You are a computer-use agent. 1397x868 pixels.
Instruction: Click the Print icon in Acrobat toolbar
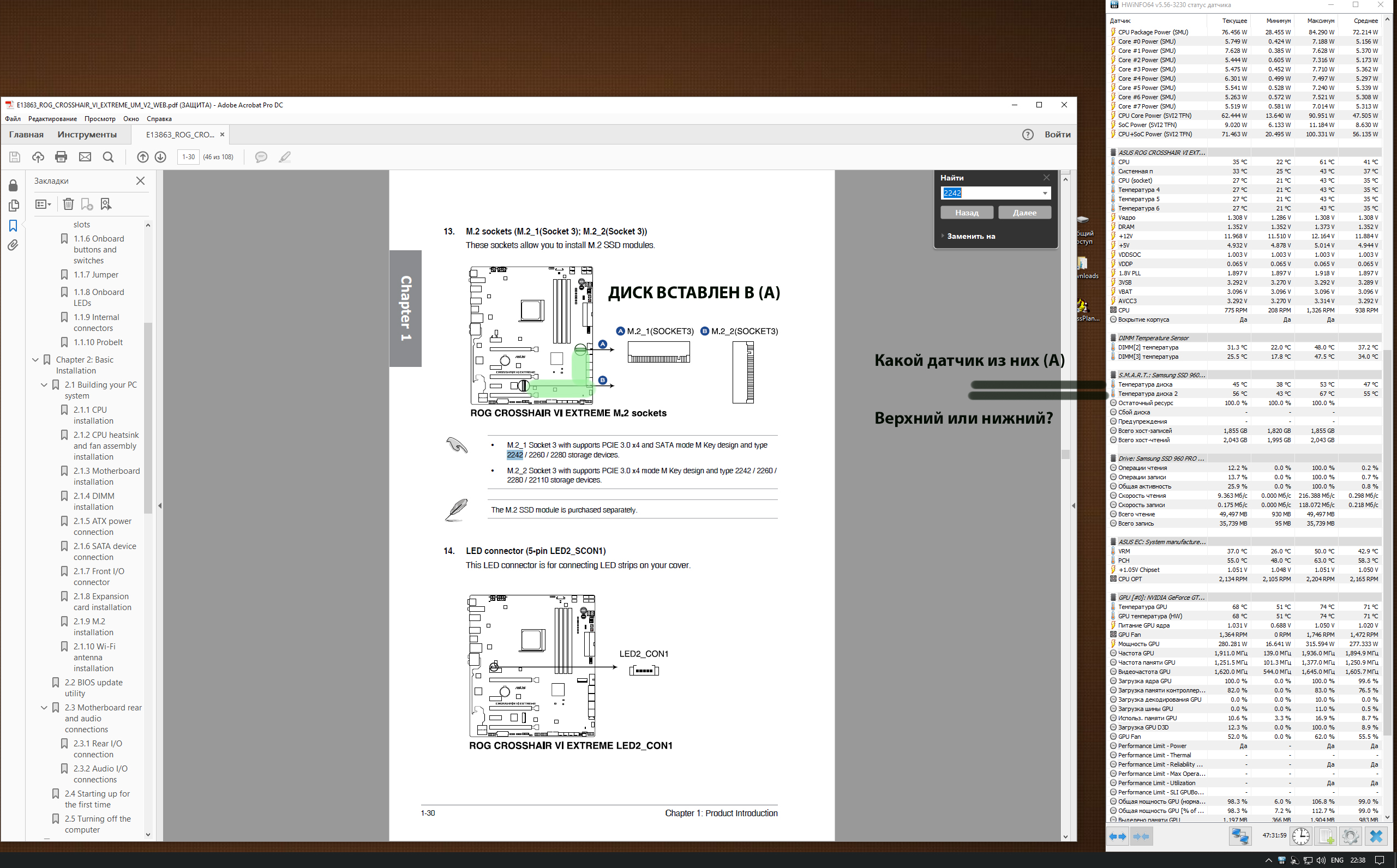pos(61,156)
